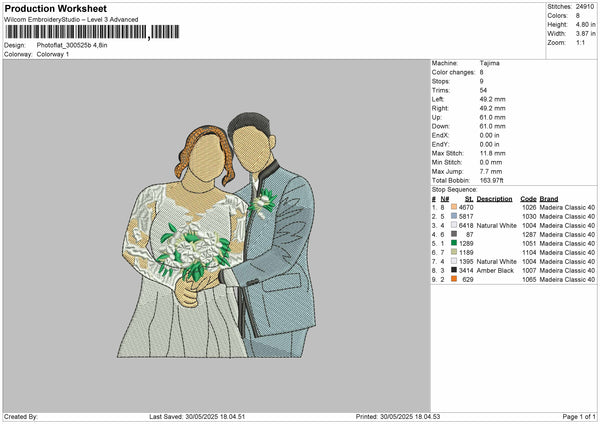Click stitch count '5817' in stop 2
600x424 pixels.
click(x=466, y=216)
